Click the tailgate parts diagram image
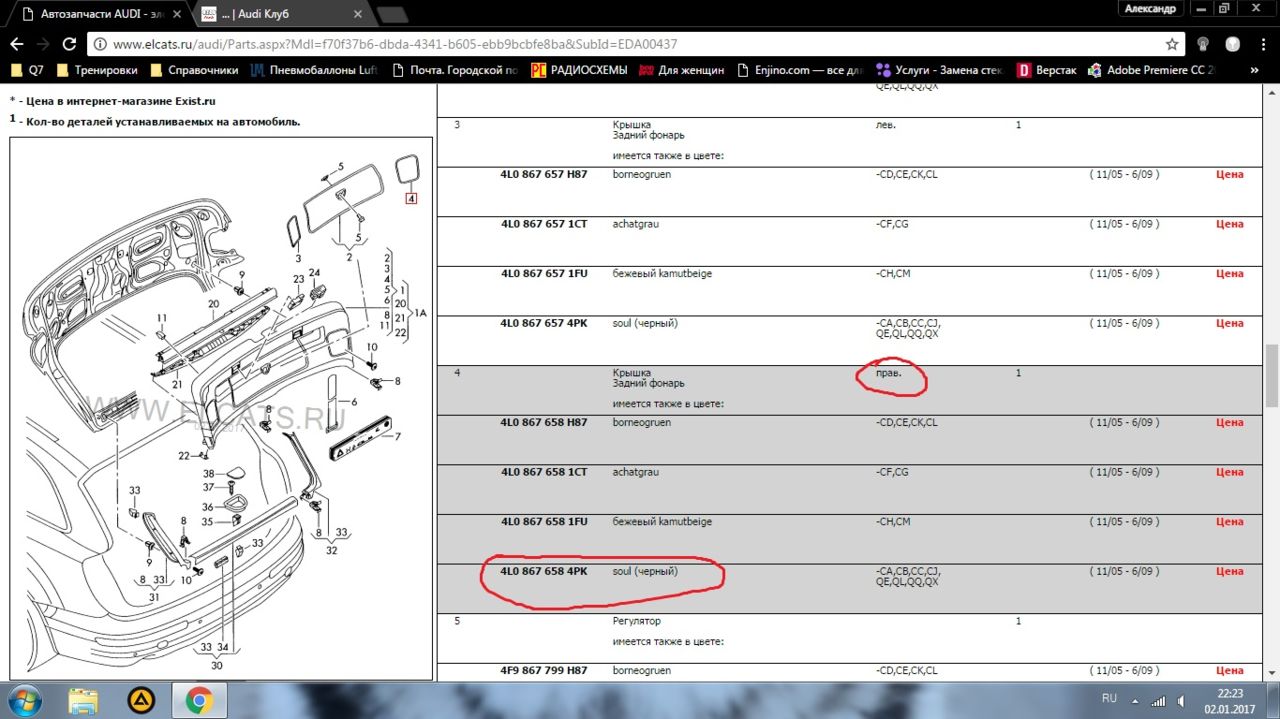 (221, 408)
